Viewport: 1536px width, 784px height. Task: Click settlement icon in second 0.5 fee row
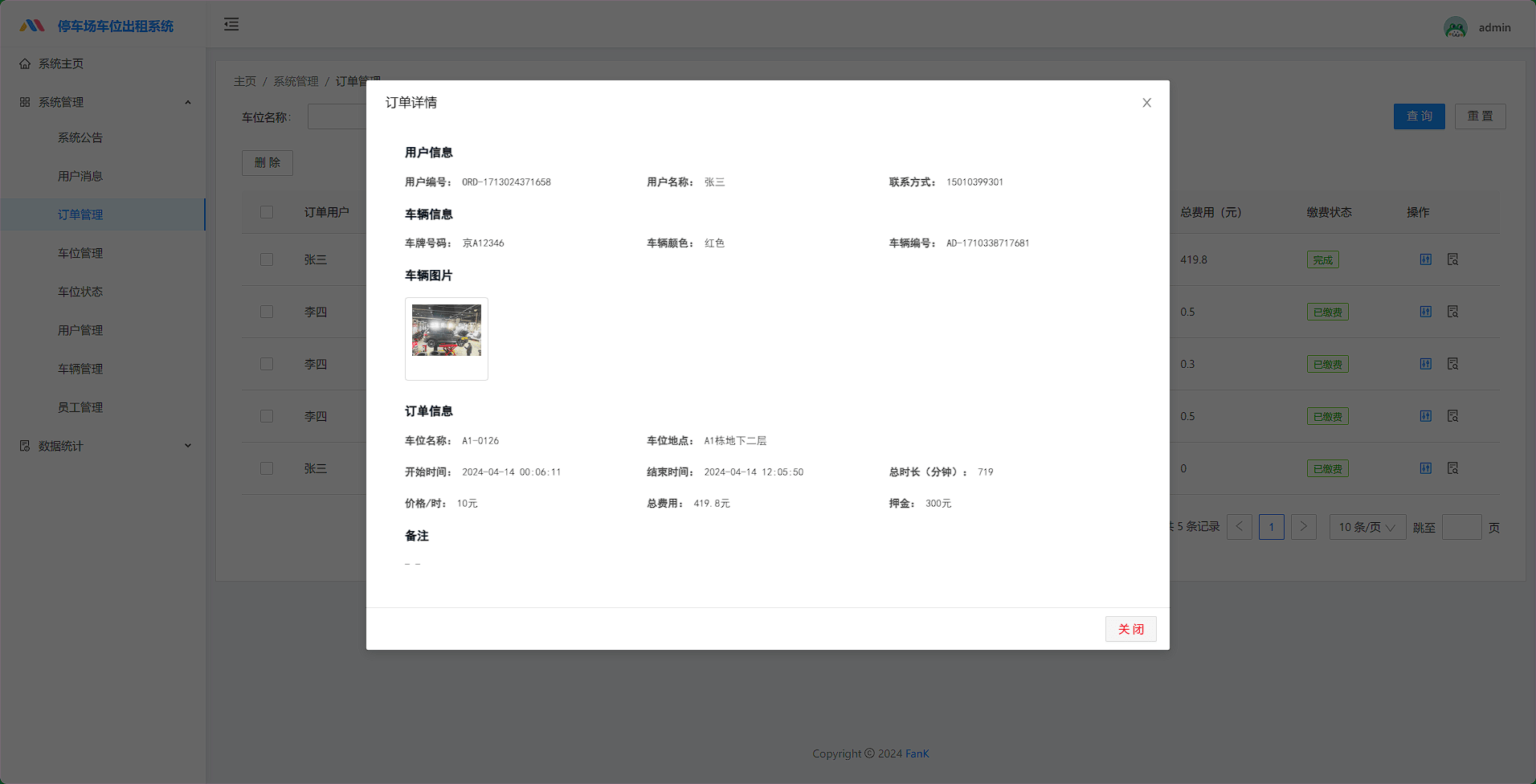pos(1426,416)
